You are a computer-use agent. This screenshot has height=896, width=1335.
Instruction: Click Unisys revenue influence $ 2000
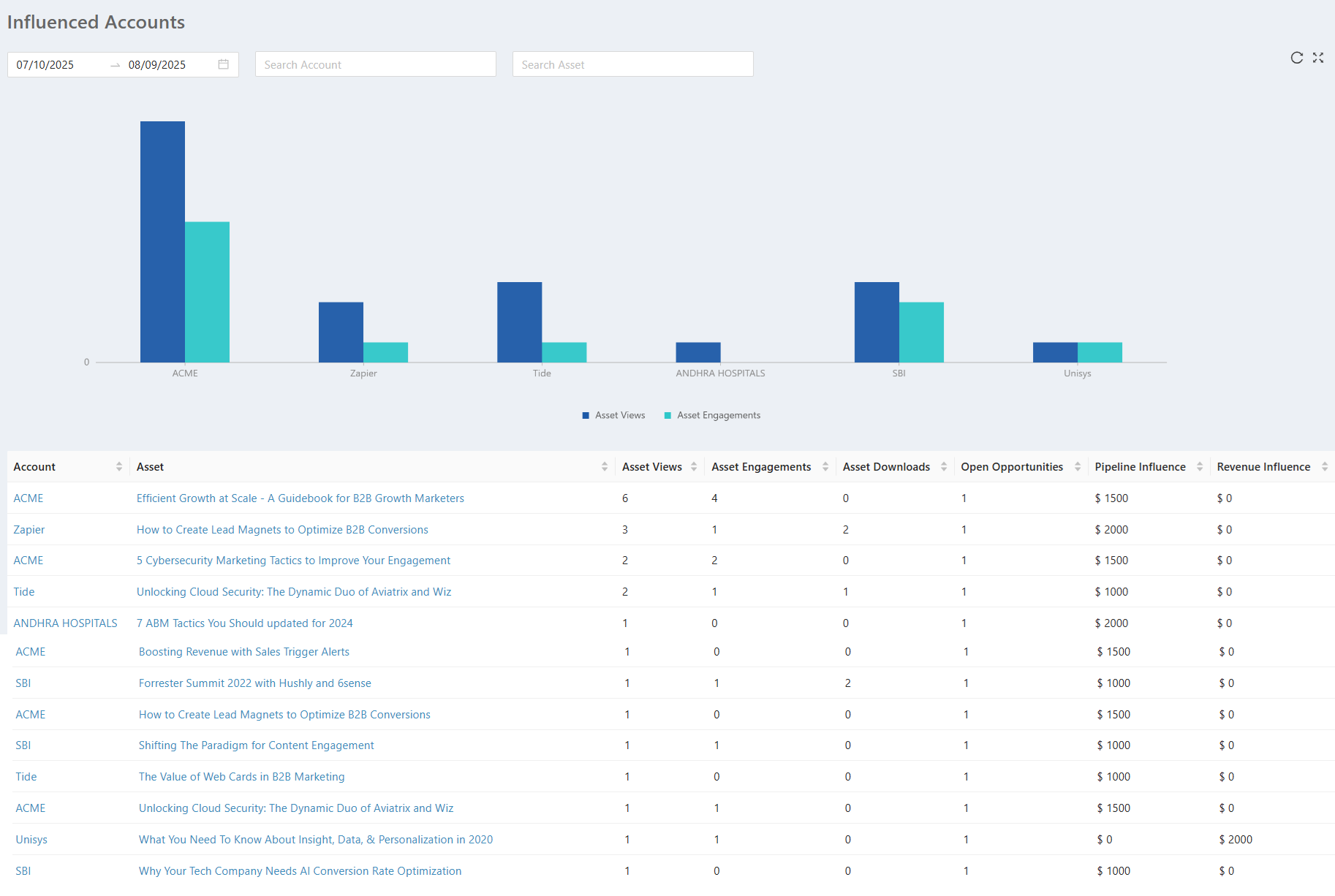tap(1236, 840)
